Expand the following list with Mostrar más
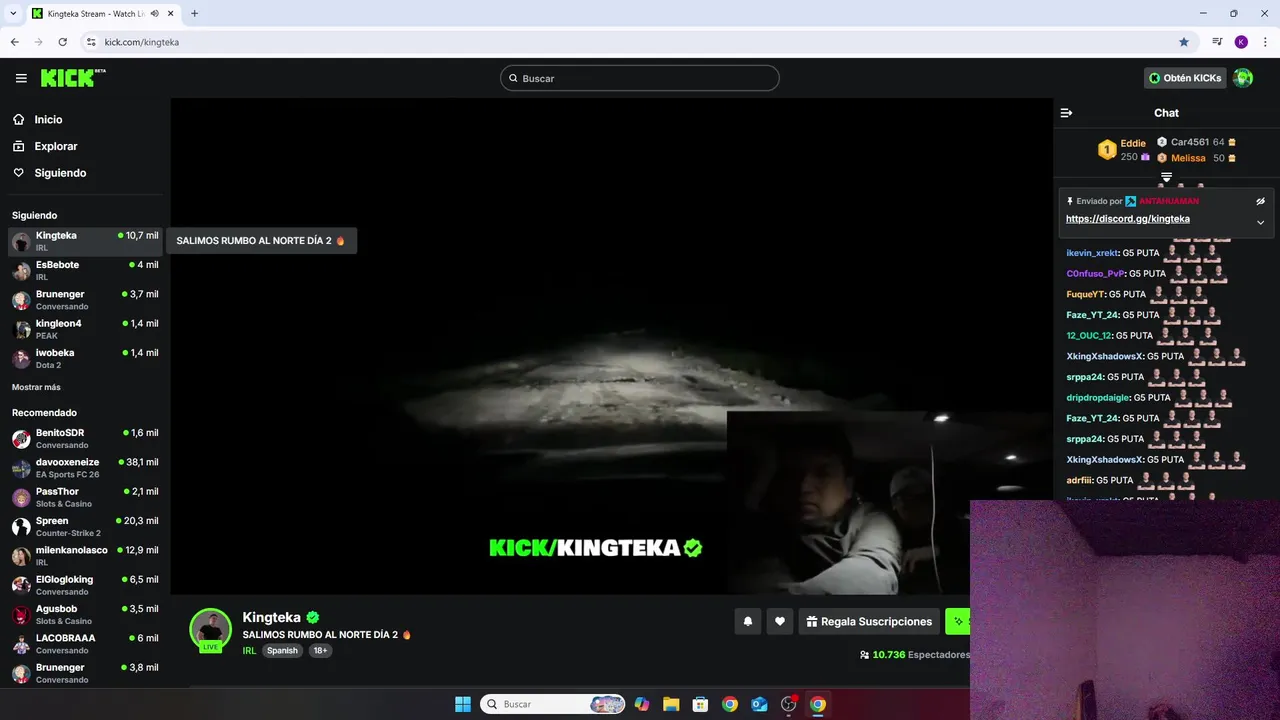Image resolution: width=1280 pixels, height=720 pixels. click(x=36, y=387)
